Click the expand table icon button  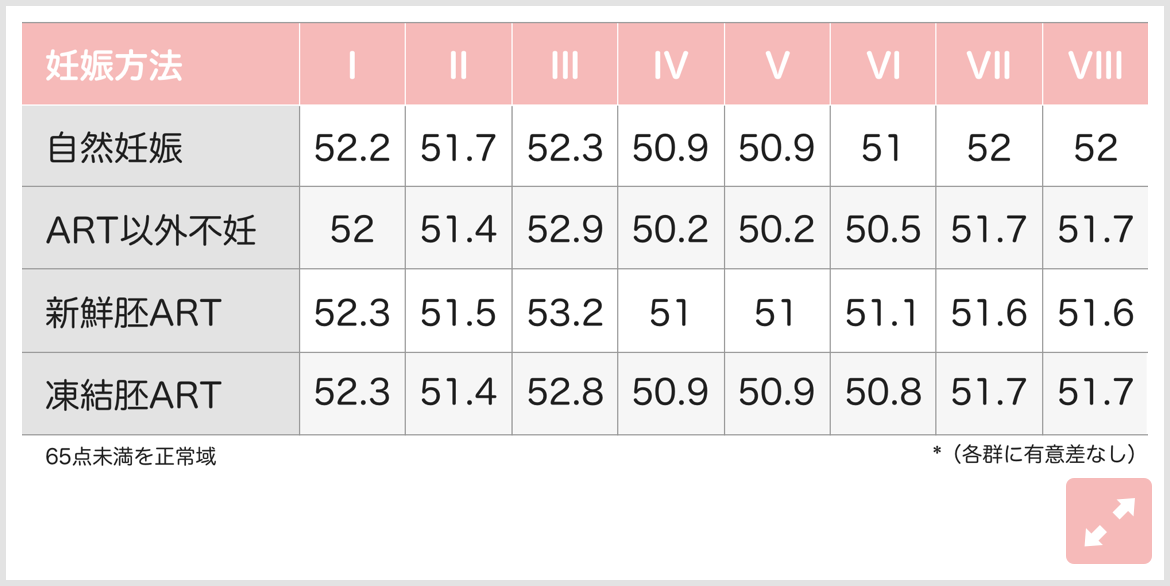click(1108, 521)
